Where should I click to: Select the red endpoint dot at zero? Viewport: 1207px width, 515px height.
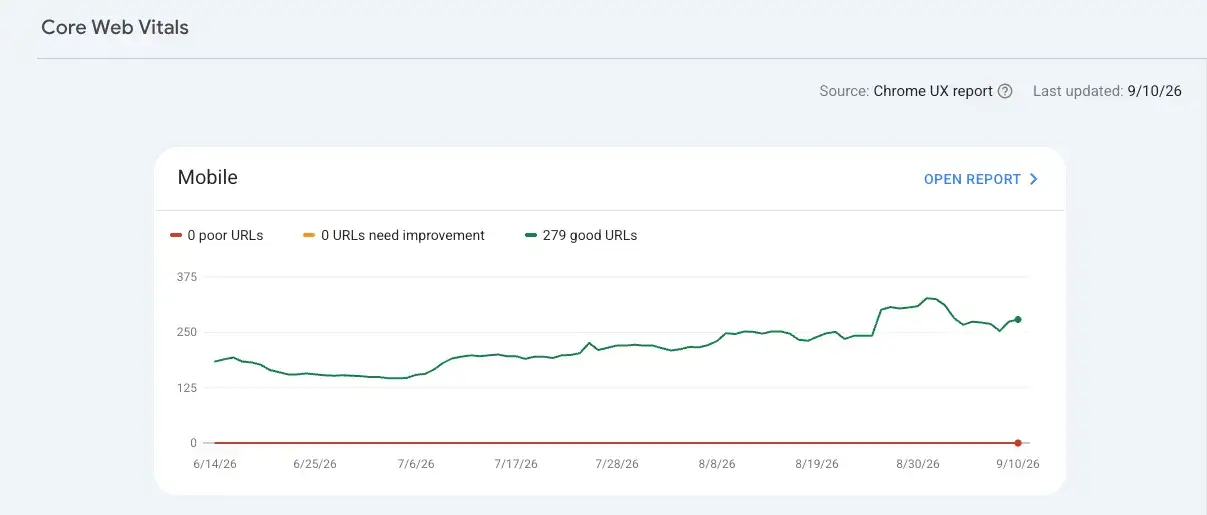1018,442
